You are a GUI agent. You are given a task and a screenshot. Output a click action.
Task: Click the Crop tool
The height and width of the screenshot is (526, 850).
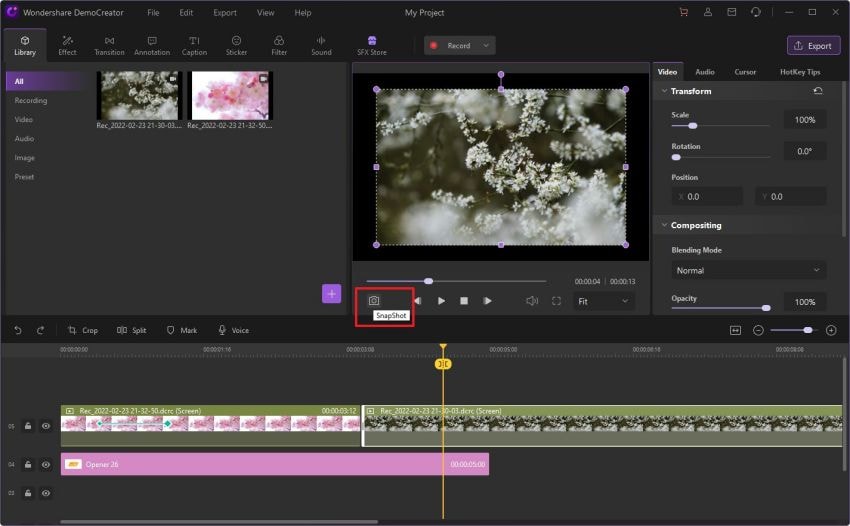tap(83, 330)
